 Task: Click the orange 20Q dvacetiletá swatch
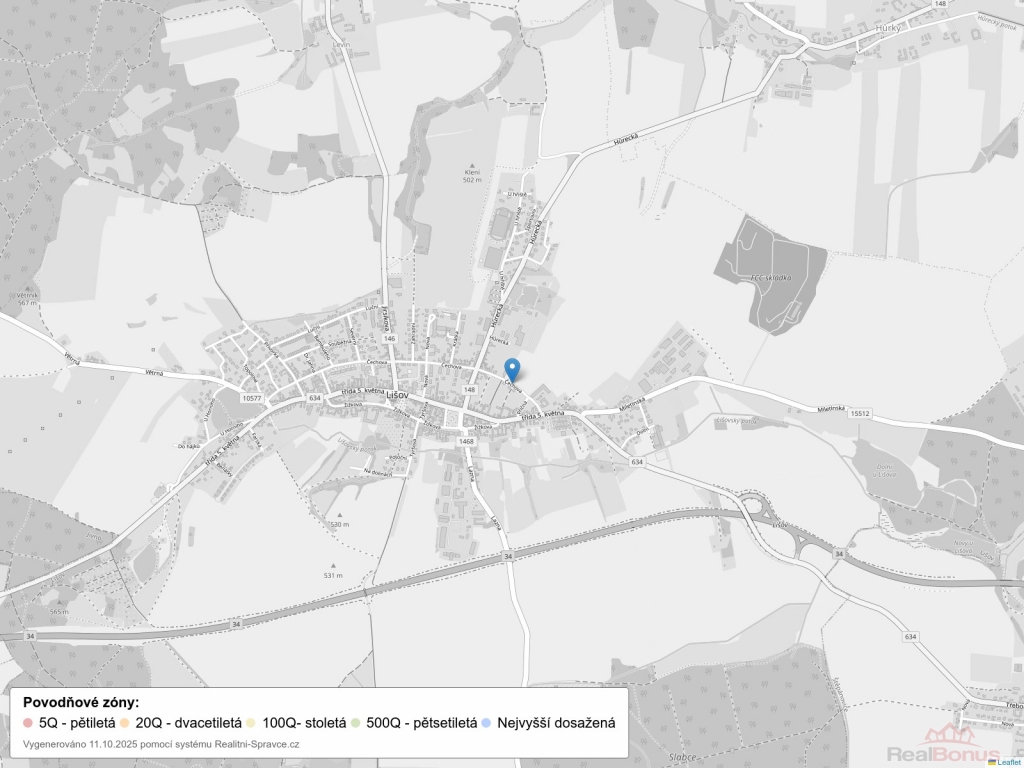coord(125,722)
